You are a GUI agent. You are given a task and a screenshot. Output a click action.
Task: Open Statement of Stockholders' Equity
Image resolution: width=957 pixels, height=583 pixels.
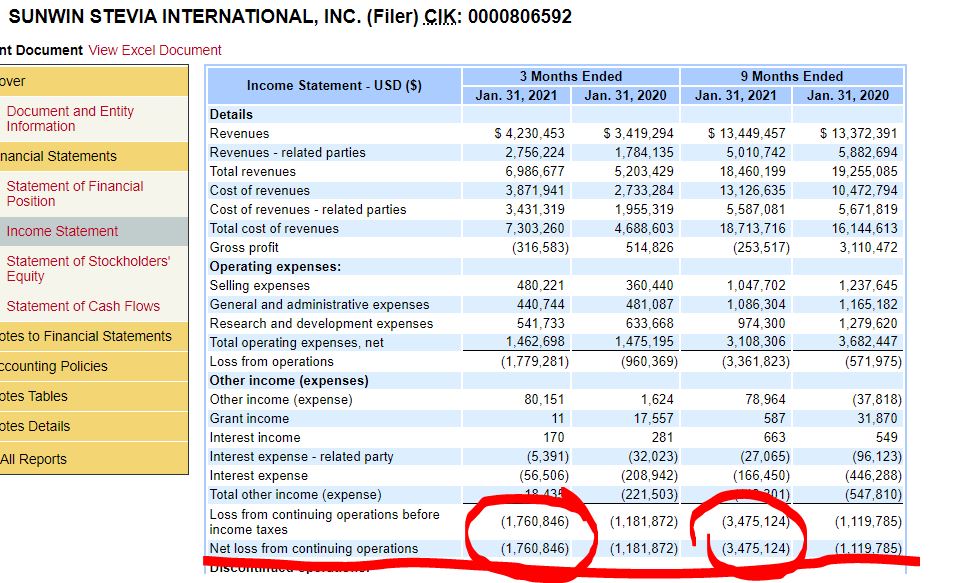click(x=88, y=268)
